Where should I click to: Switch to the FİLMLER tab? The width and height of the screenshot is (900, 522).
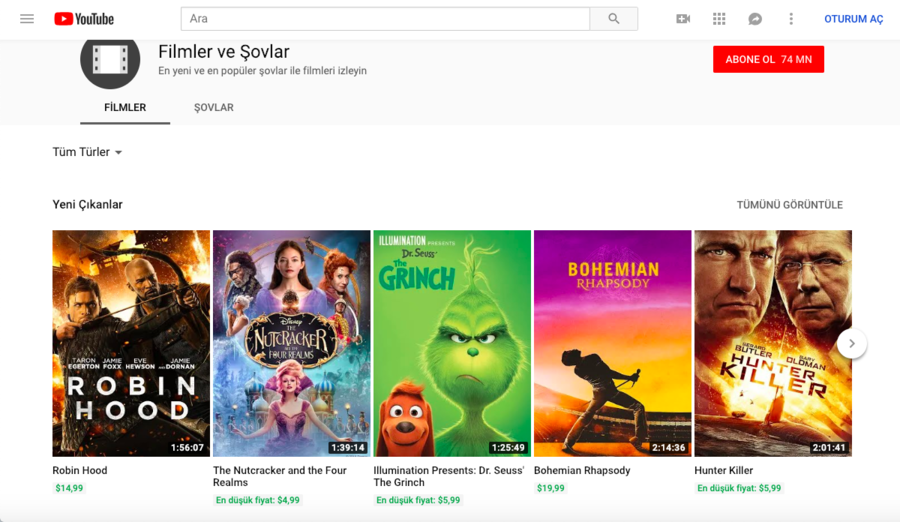[x=125, y=107]
